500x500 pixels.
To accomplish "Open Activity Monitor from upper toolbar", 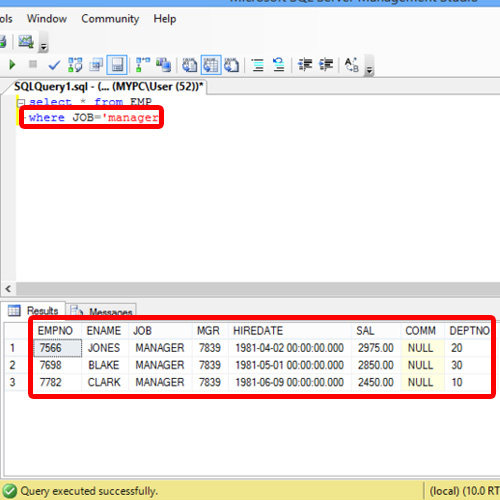I will click(x=26, y=42).
